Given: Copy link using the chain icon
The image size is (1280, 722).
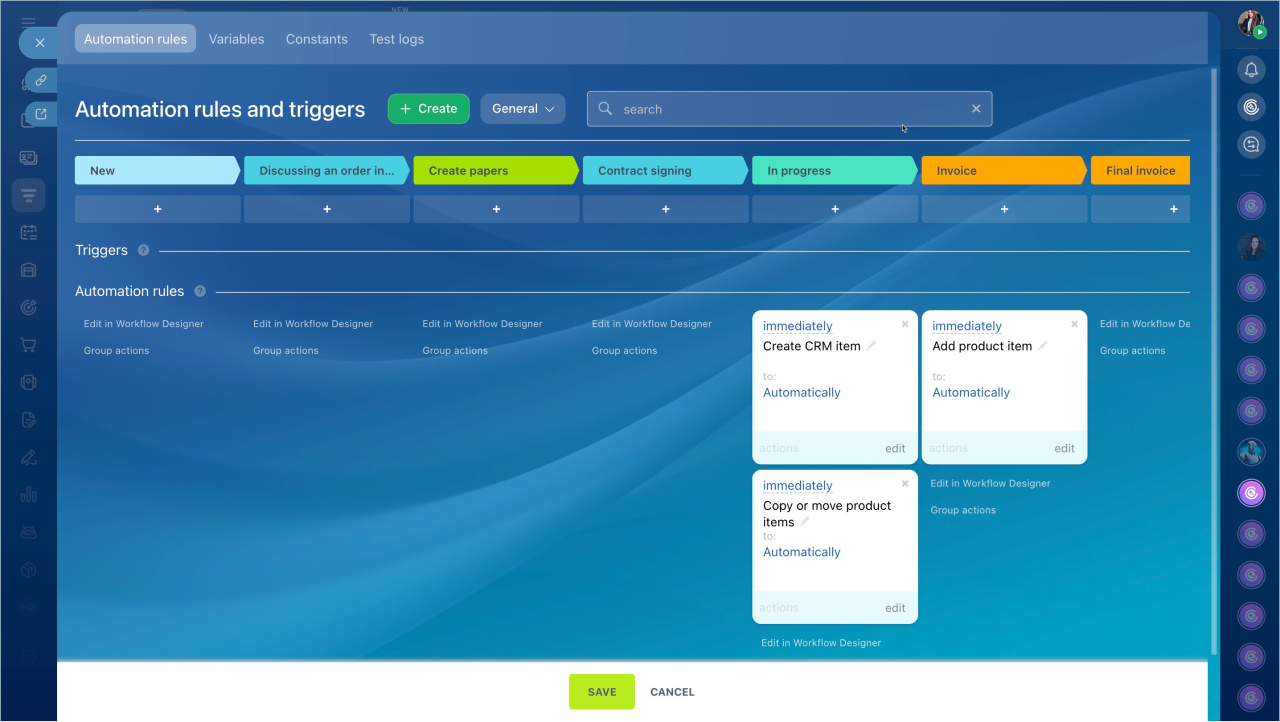Looking at the screenshot, I should pyautogui.click(x=41, y=80).
